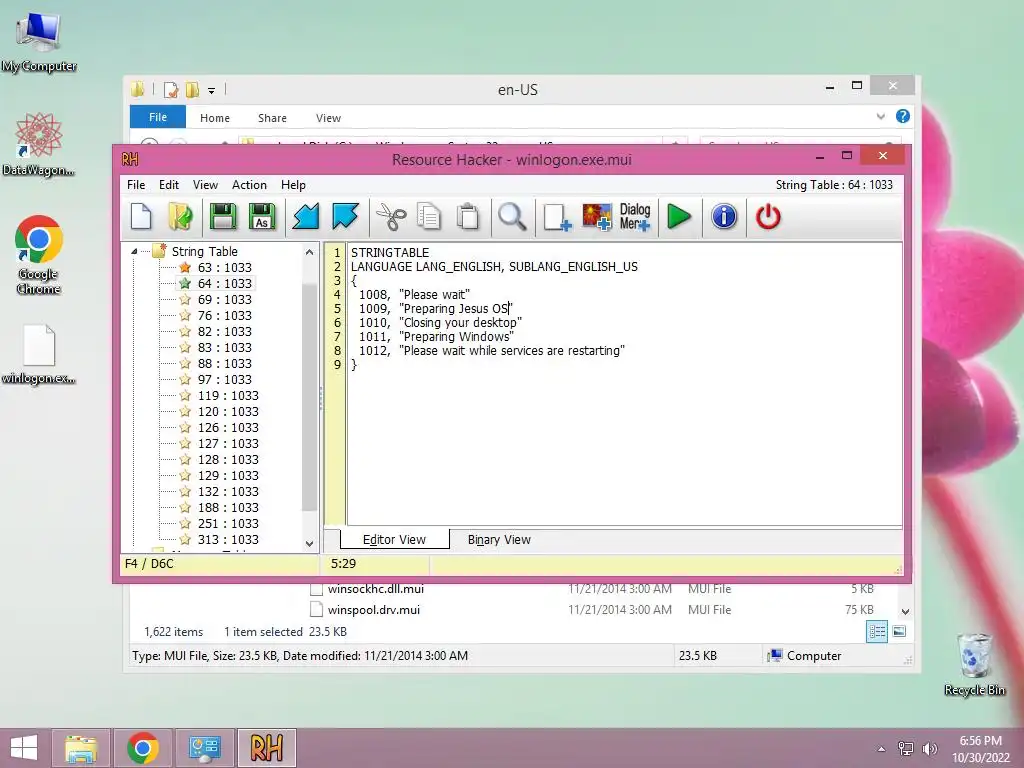This screenshot has height=768, width=1024.
Task: Save the file using the green floppy icon
Action: (x=223, y=217)
